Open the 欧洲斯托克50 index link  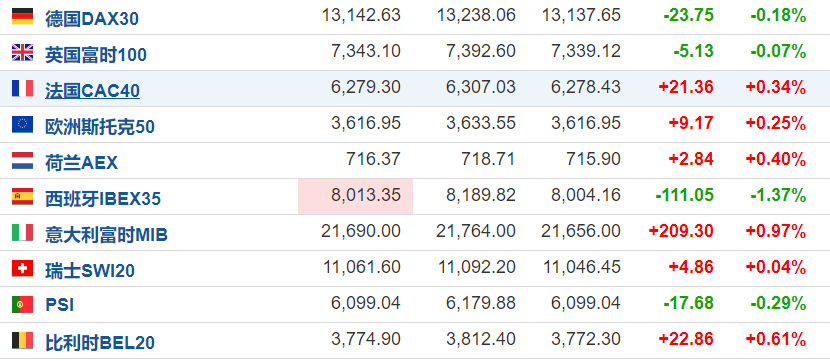pyautogui.click(x=100, y=127)
